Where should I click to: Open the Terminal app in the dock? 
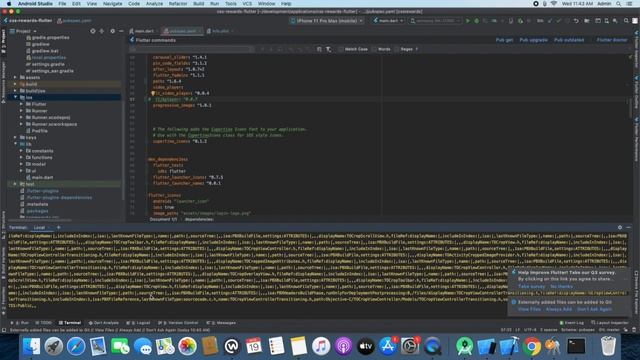pyautogui.click(x=576, y=346)
